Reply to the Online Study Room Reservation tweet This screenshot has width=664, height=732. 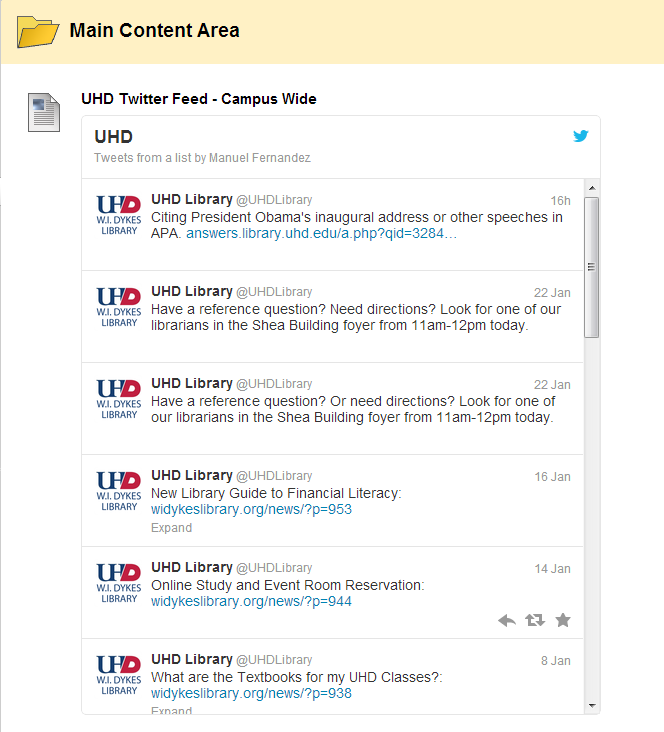507,620
